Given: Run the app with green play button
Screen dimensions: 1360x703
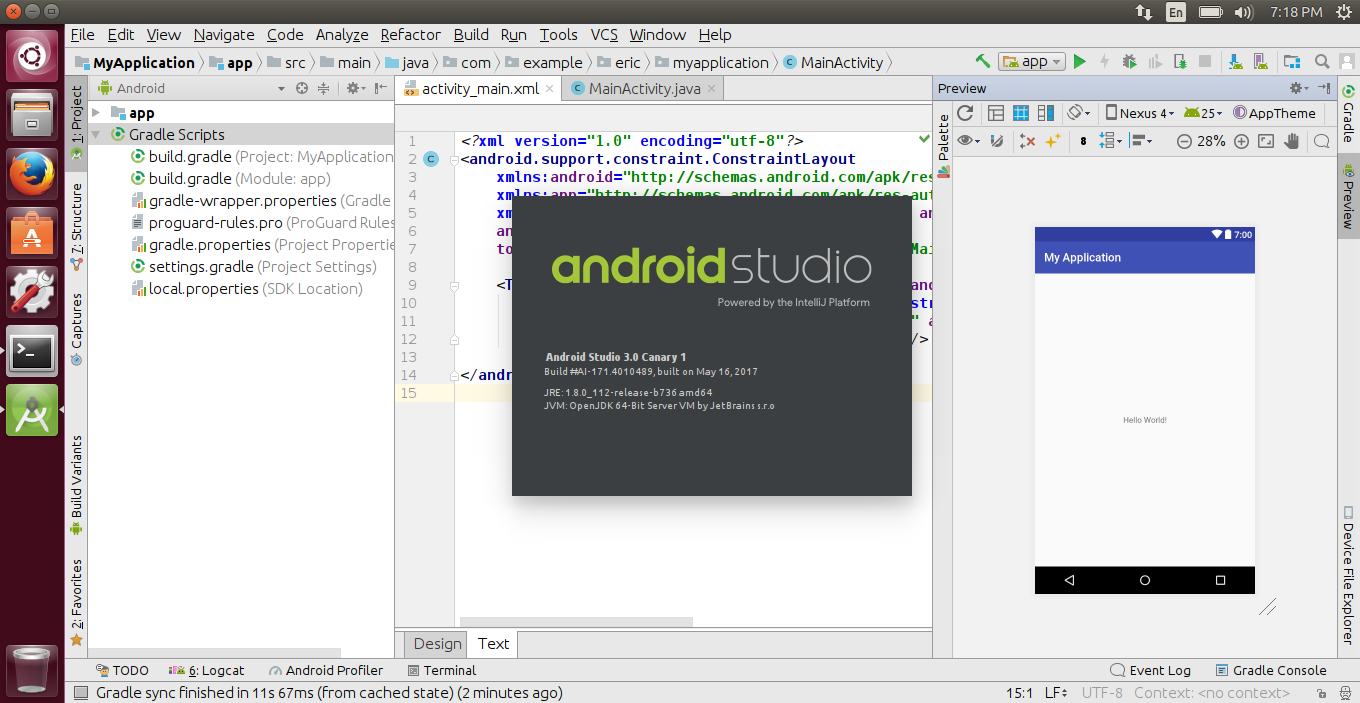Looking at the screenshot, I should tap(1080, 62).
